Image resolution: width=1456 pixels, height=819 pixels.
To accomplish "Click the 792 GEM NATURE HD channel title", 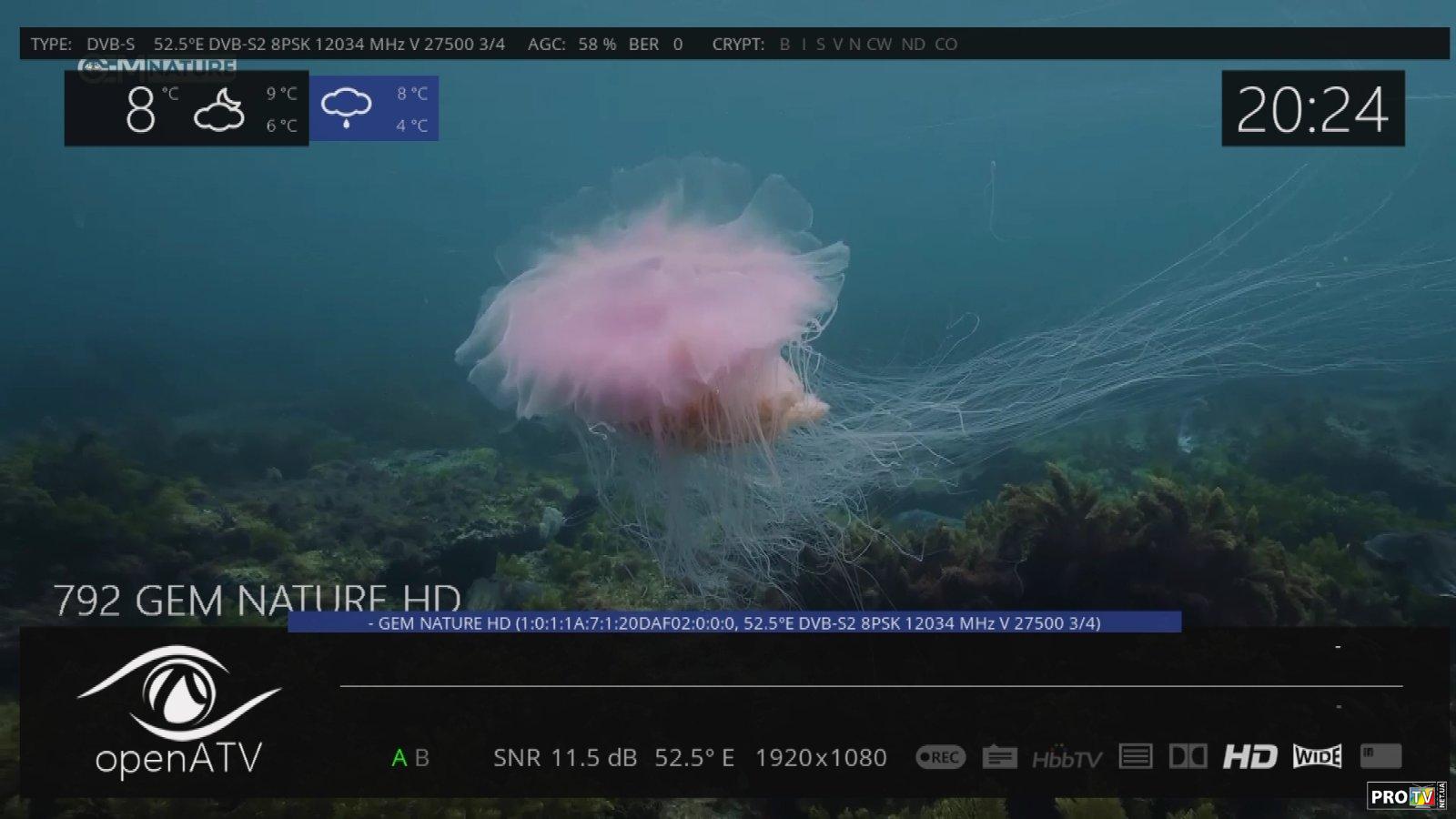I will click(x=258, y=601).
